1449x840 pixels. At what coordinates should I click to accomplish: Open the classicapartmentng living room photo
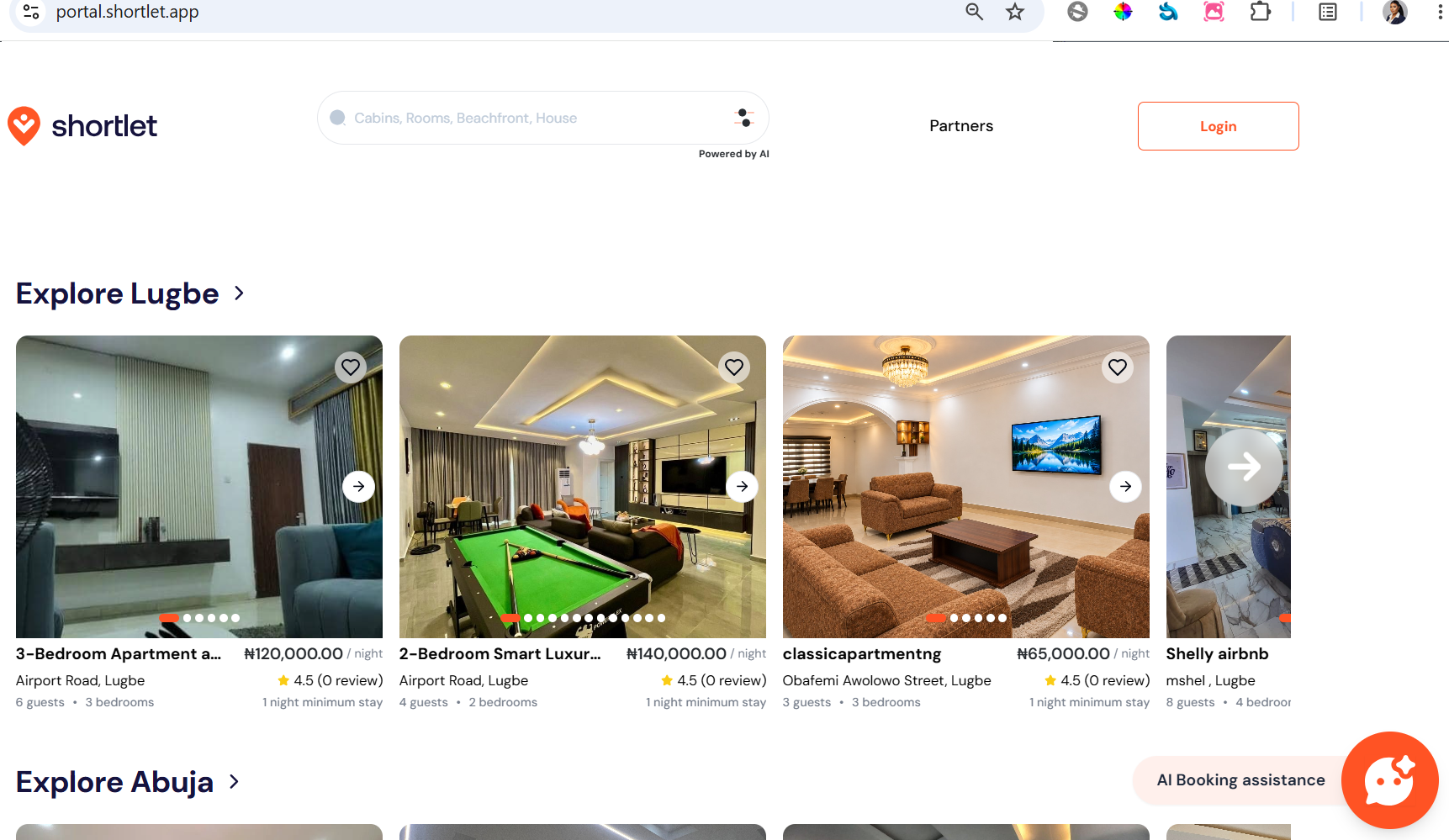pos(966,487)
